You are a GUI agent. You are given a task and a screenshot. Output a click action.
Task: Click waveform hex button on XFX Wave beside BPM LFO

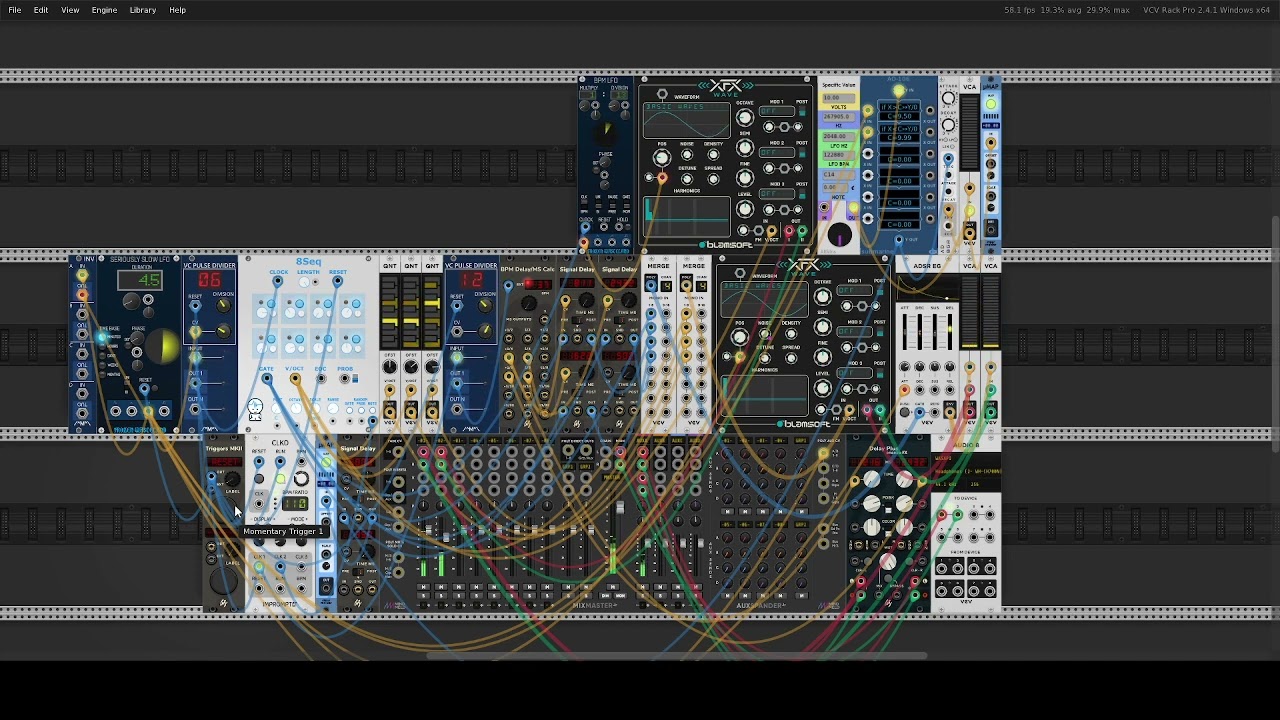(662, 93)
